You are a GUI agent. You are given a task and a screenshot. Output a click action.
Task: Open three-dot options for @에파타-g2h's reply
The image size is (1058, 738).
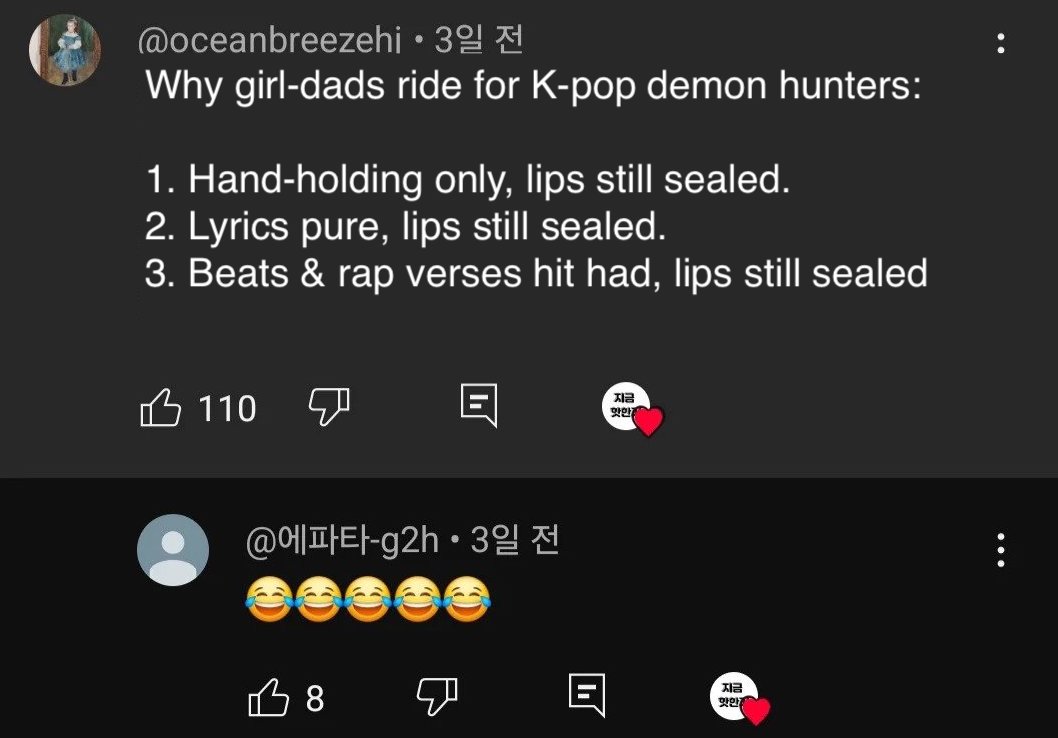pyautogui.click(x=1001, y=551)
